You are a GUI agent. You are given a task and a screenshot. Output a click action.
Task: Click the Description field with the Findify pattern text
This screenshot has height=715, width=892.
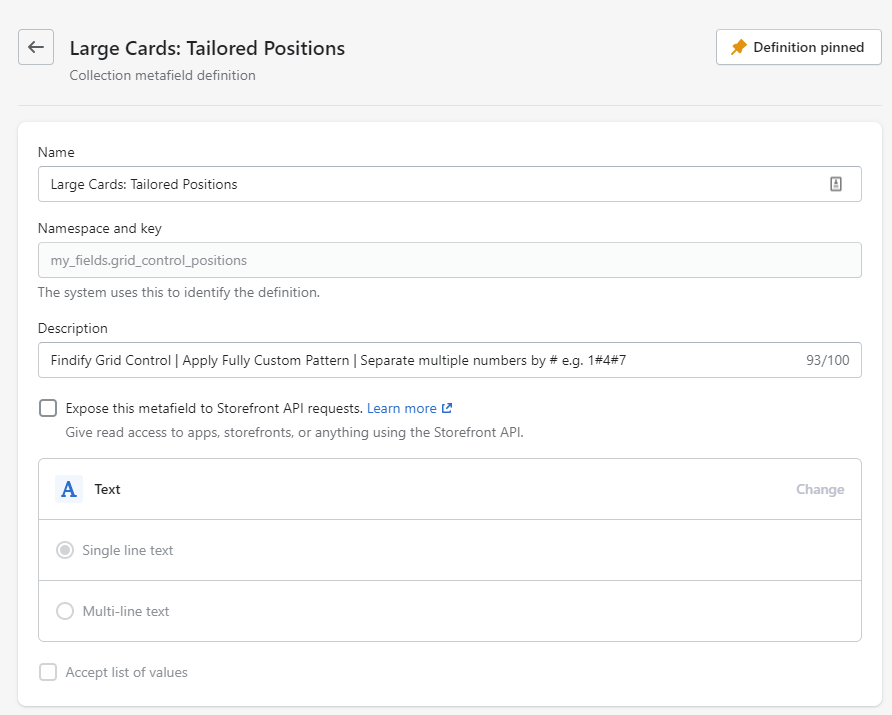tap(400, 359)
